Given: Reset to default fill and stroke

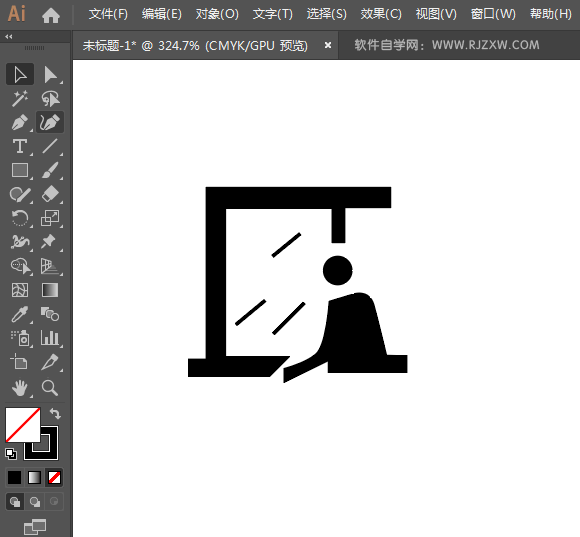Looking at the screenshot, I should (x=11, y=454).
